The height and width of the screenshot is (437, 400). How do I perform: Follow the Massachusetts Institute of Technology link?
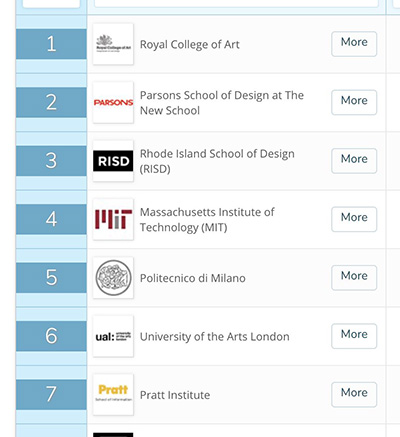[207, 220]
